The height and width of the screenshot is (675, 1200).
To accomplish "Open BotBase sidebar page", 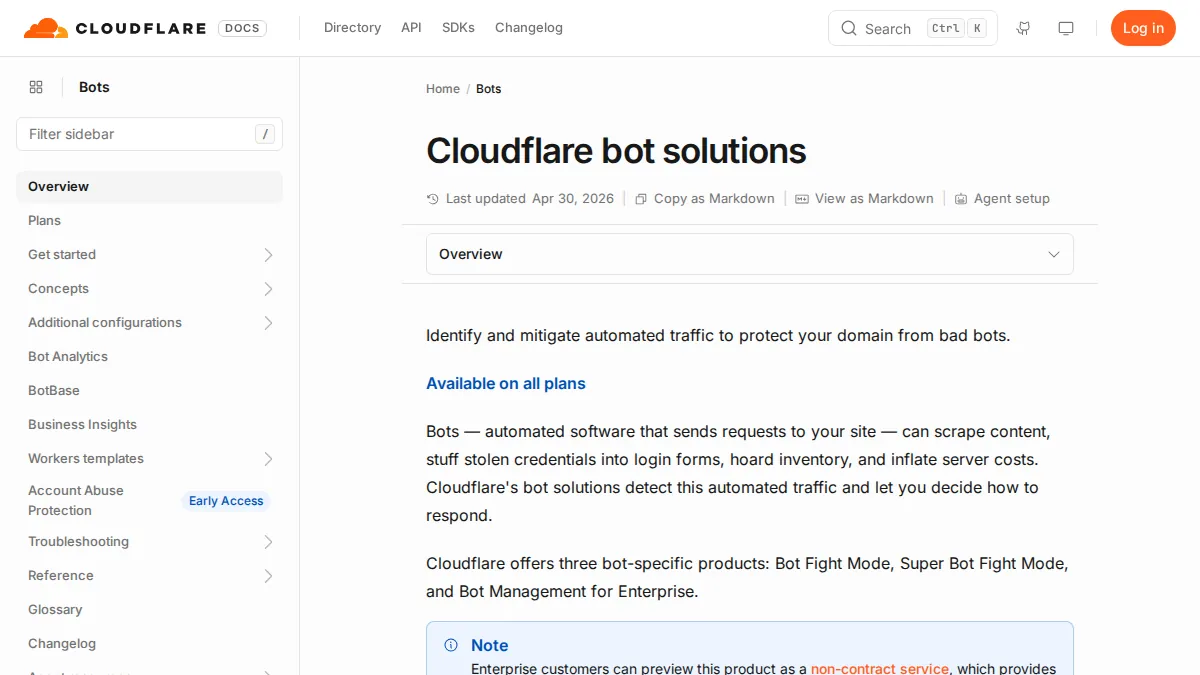I will [54, 391].
